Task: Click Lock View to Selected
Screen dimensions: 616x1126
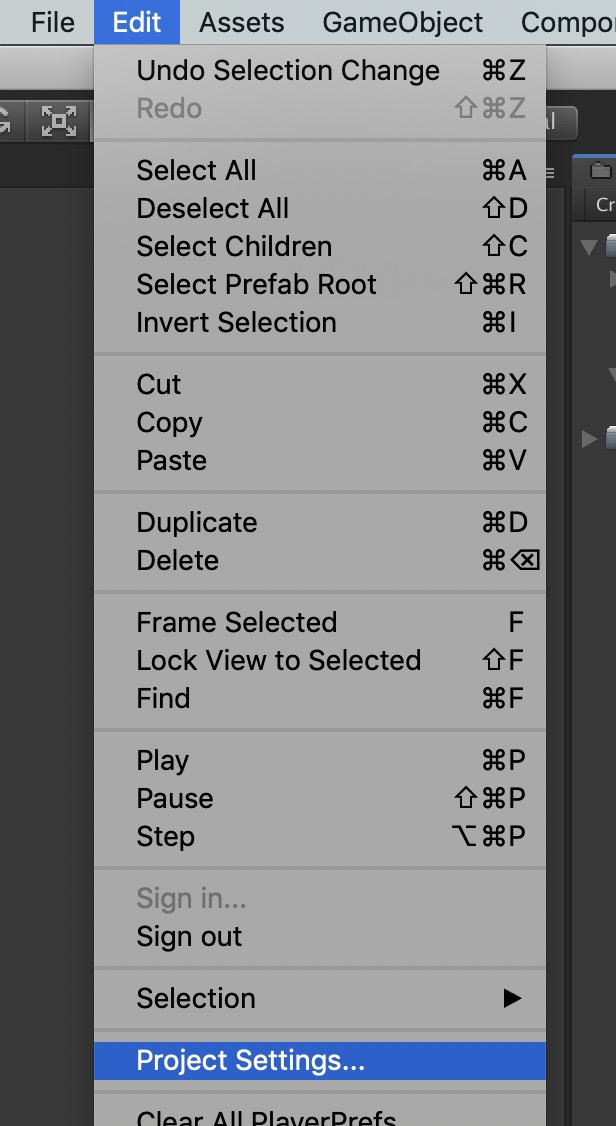Action: 278,661
